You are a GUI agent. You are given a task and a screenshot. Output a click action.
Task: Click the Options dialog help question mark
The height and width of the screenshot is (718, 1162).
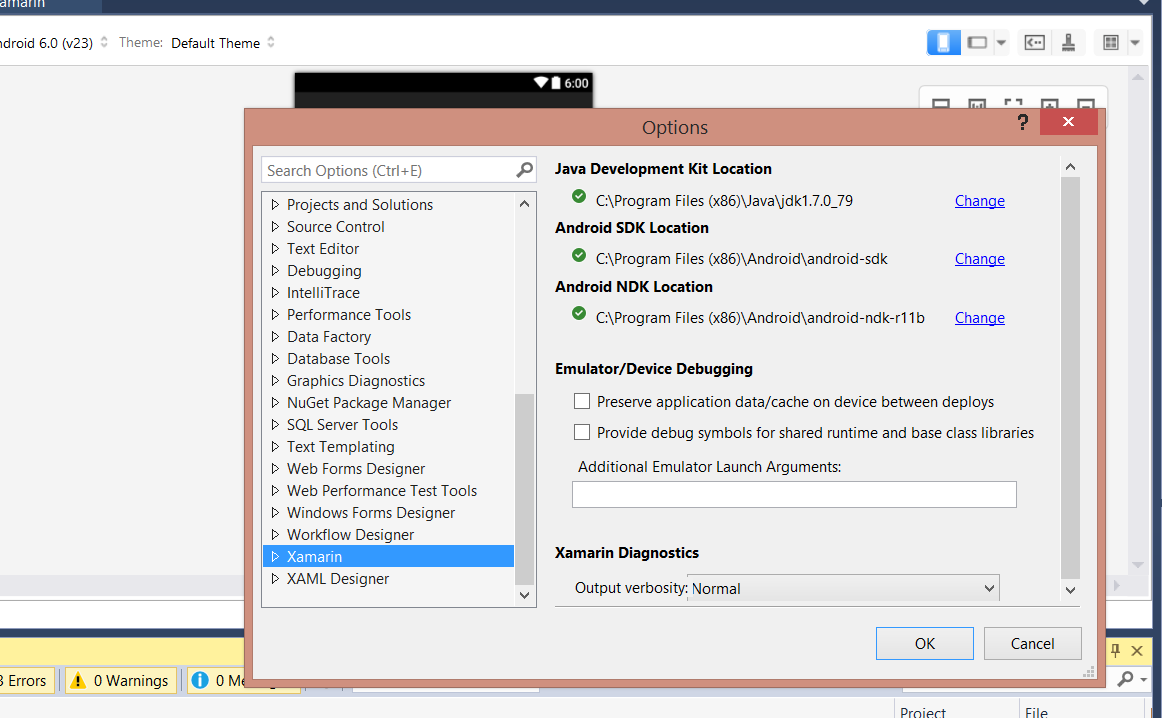tap(1023, 122)
